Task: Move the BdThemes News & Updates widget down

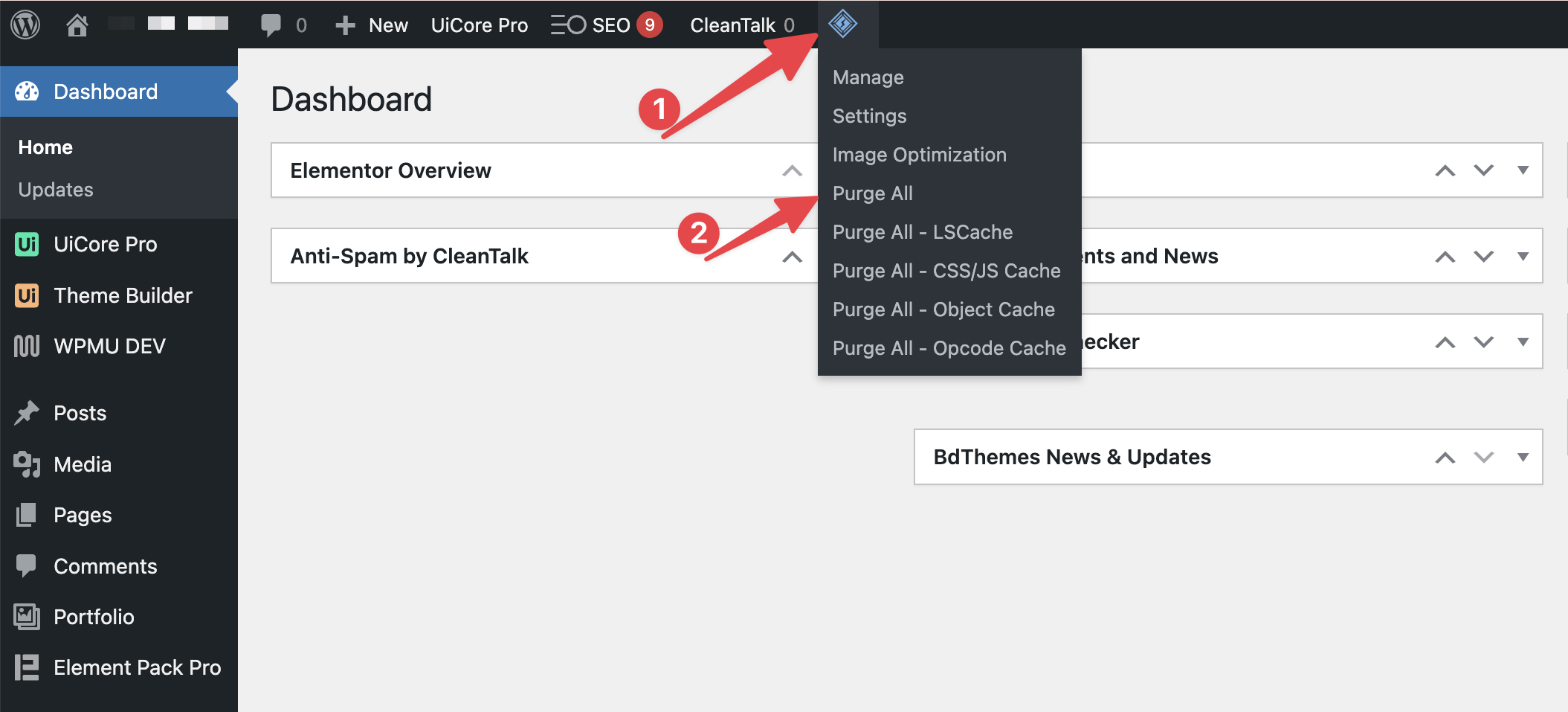Action: coord(1484,458)
